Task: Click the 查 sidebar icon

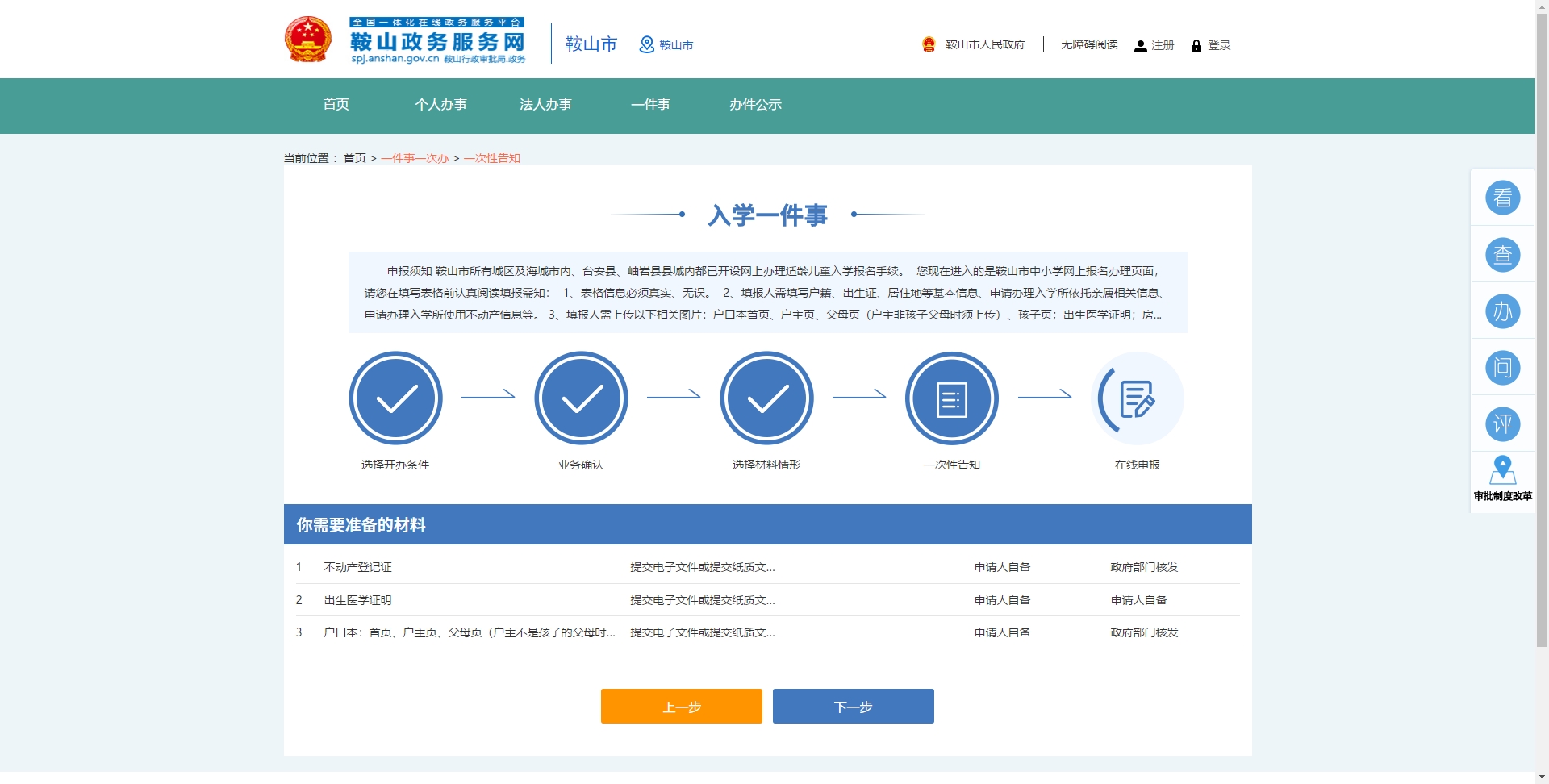Action: click(x=1502, y=255)
